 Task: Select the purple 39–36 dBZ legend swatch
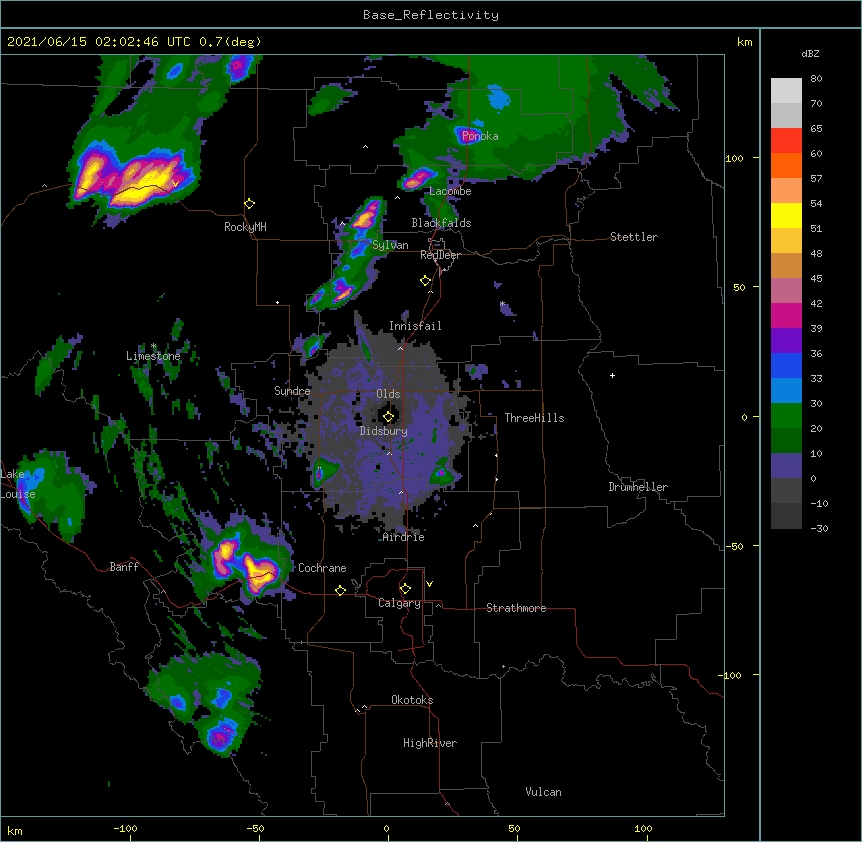tap(786, 340)
